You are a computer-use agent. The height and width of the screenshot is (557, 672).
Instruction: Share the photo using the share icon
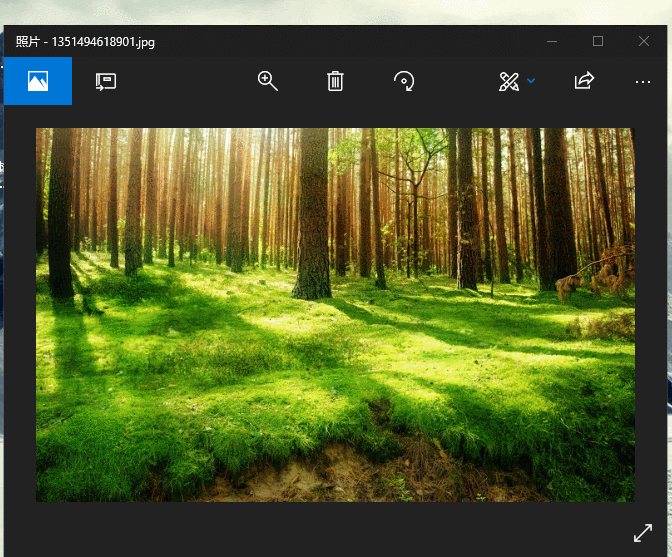point(584,81)
